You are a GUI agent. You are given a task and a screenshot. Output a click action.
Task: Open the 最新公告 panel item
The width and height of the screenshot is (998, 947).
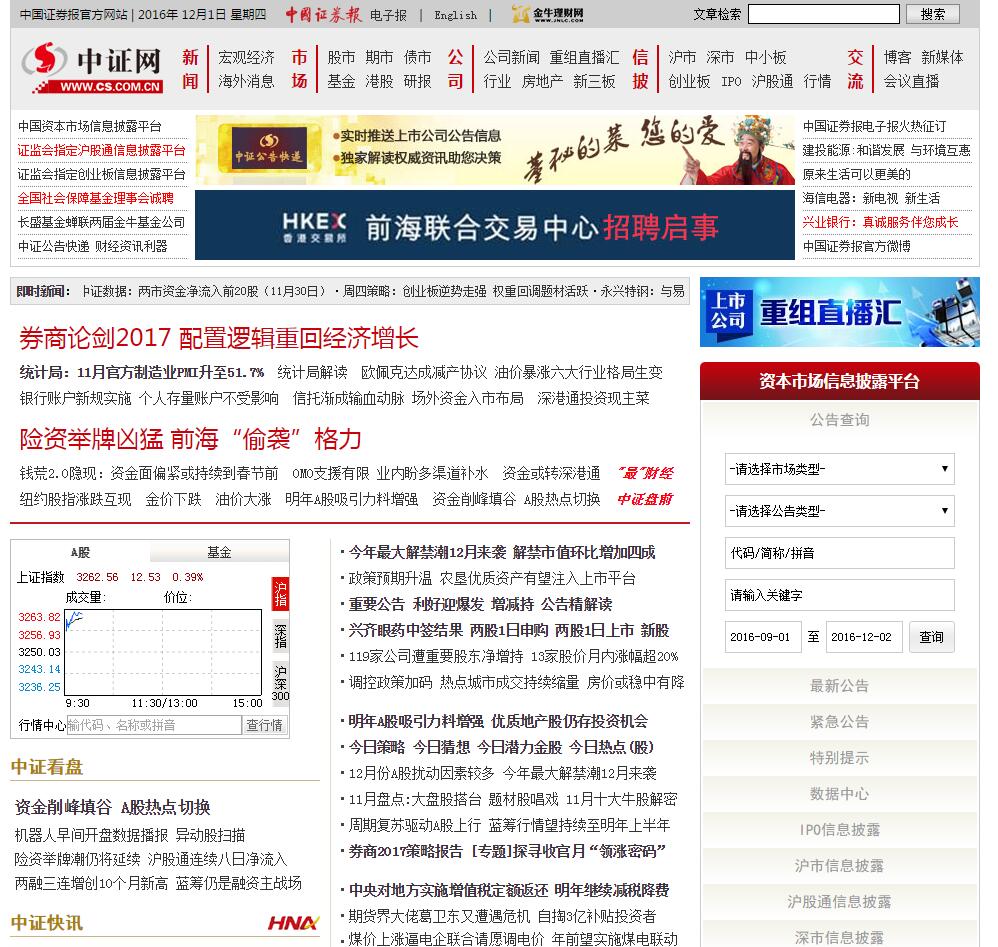tap(840, 686)
